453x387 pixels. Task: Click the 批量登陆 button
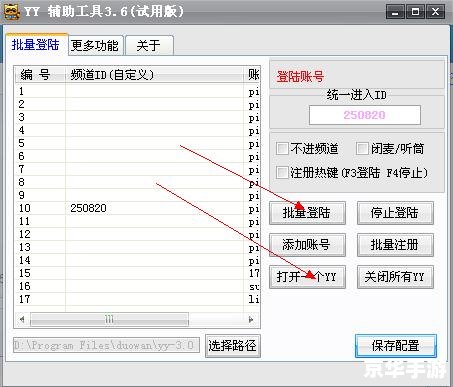(x=307, y=213)
